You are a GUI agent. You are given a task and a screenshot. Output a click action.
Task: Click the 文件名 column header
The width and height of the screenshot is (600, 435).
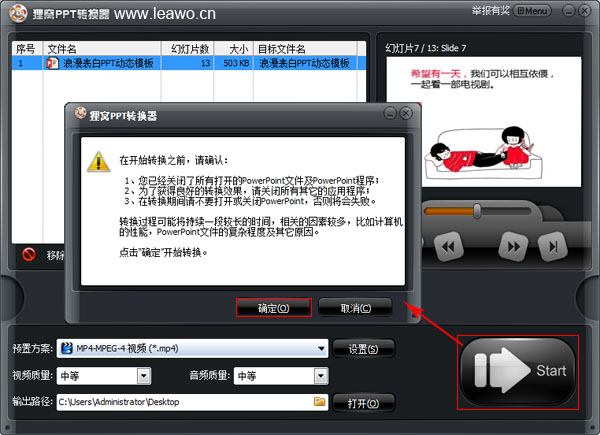pos(102,49)
